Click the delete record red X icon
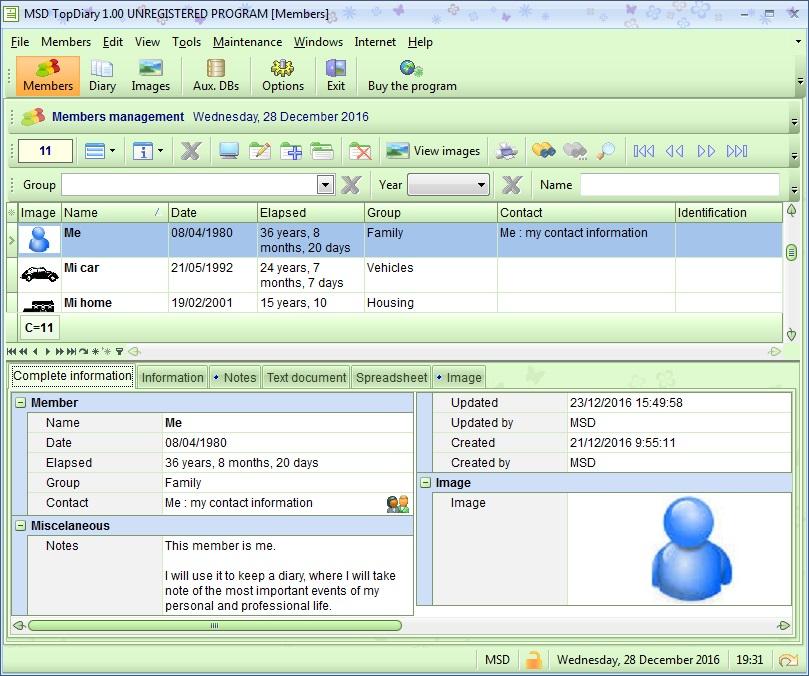 [360, 151]
